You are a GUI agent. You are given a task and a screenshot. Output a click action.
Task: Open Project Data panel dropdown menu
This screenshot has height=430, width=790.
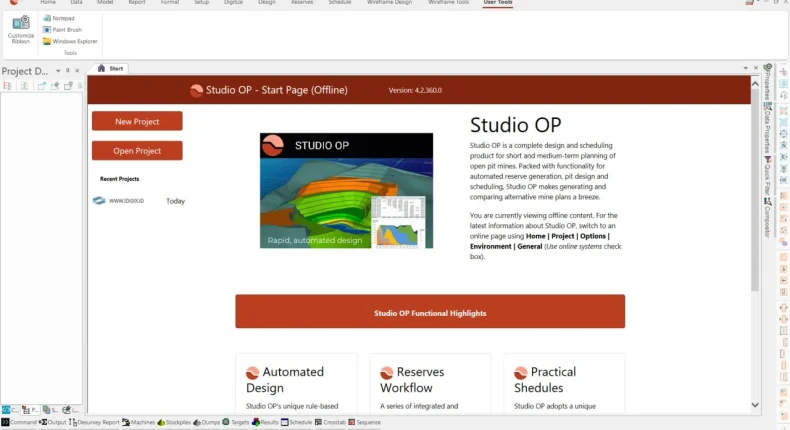click(58, 71)
